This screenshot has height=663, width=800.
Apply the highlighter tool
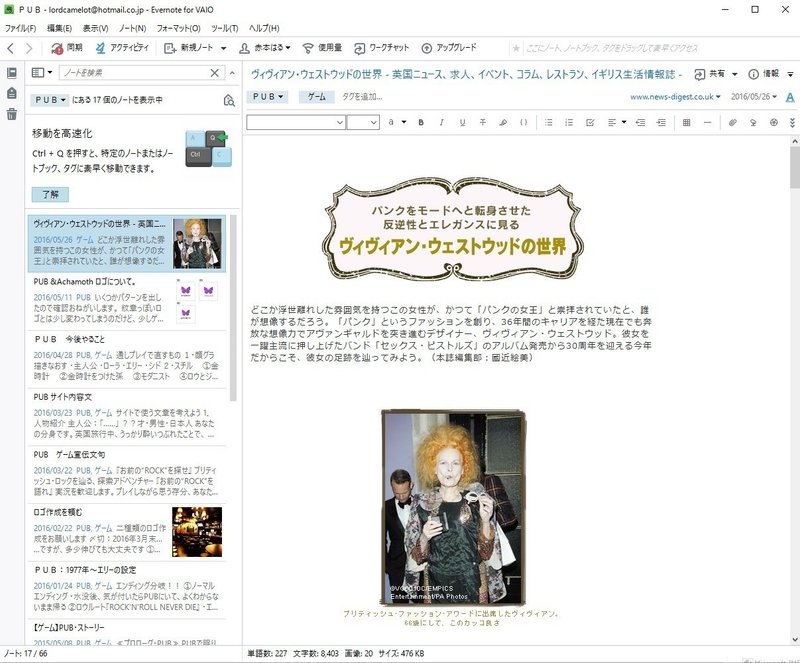(503, 122)
